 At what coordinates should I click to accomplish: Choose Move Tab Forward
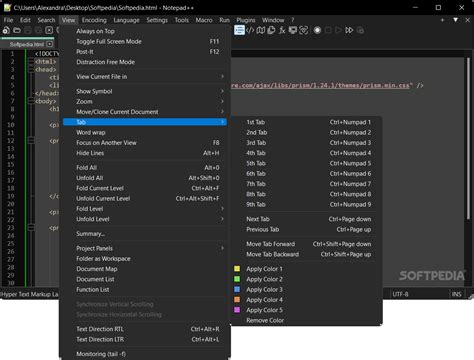[x=306, y=244]
